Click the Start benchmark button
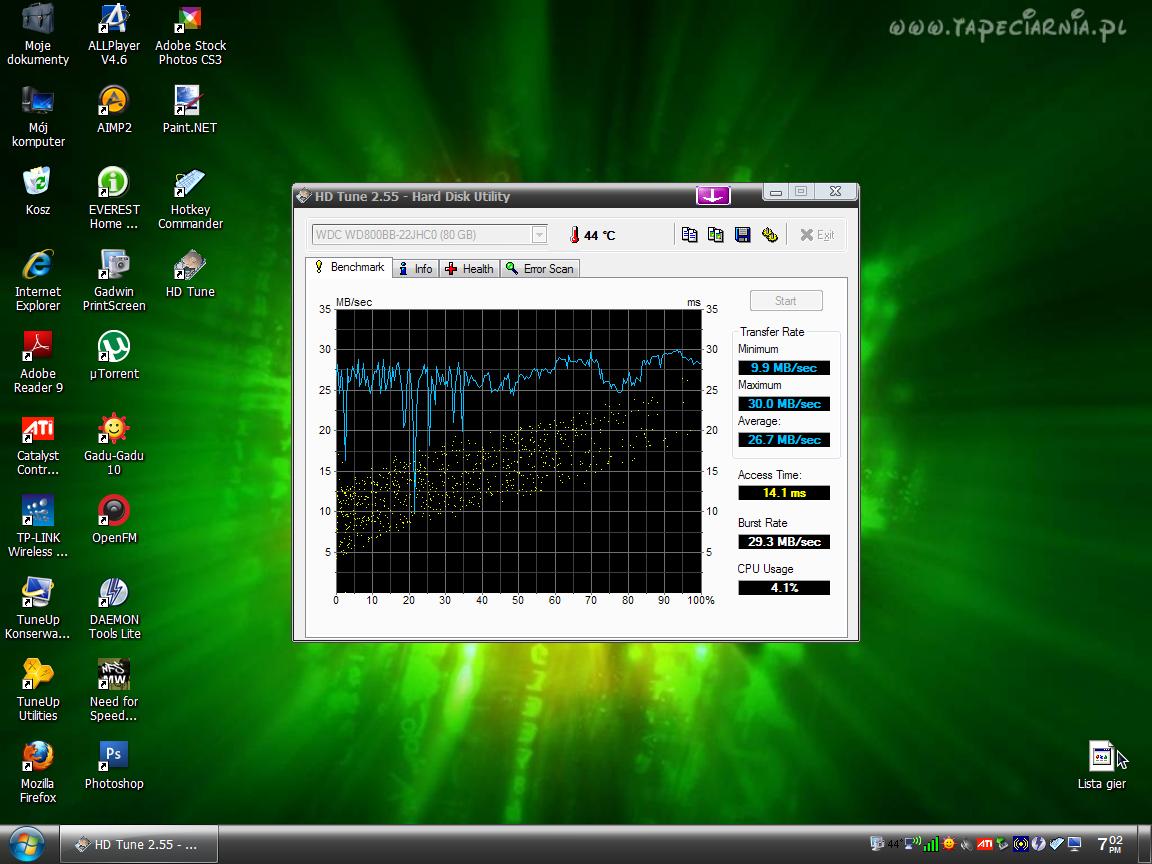The image size is (1152, 864). pyautogui.click(x=785, y=300)
